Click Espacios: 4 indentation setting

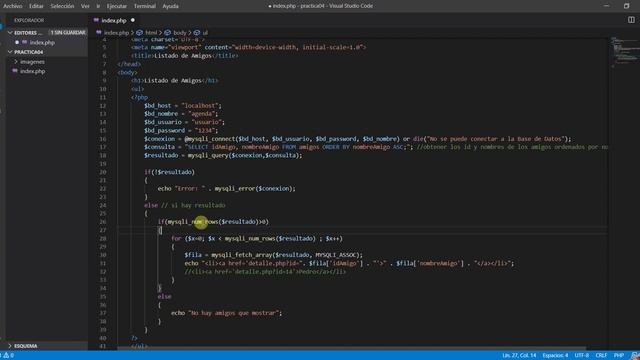pos(555,356)
